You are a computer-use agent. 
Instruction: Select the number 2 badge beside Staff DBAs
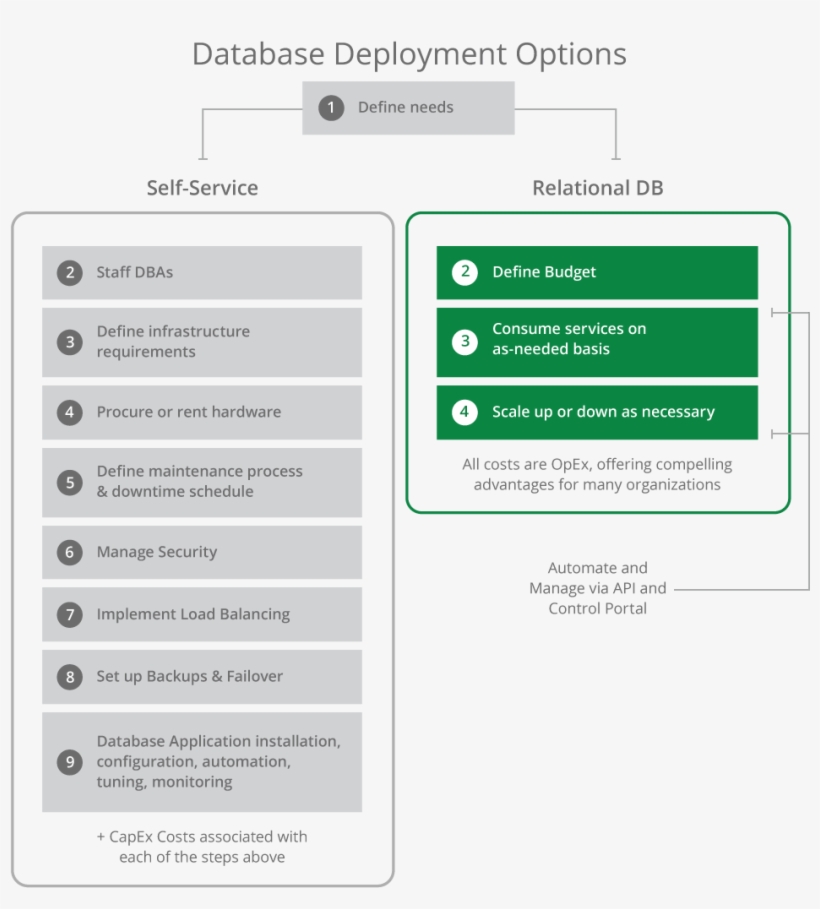coord(69,272)
